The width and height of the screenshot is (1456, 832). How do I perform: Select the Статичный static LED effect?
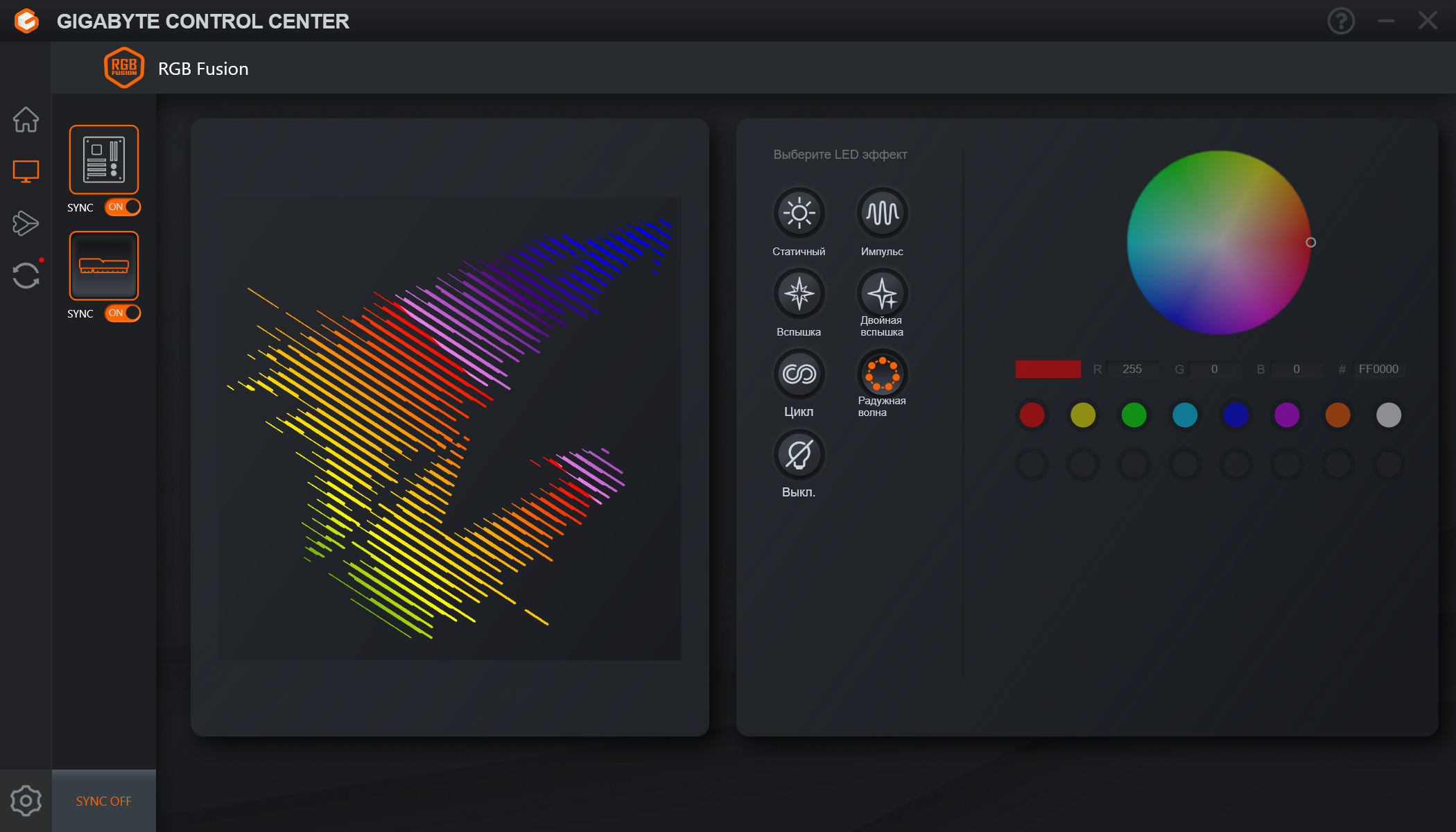point(799,213)
